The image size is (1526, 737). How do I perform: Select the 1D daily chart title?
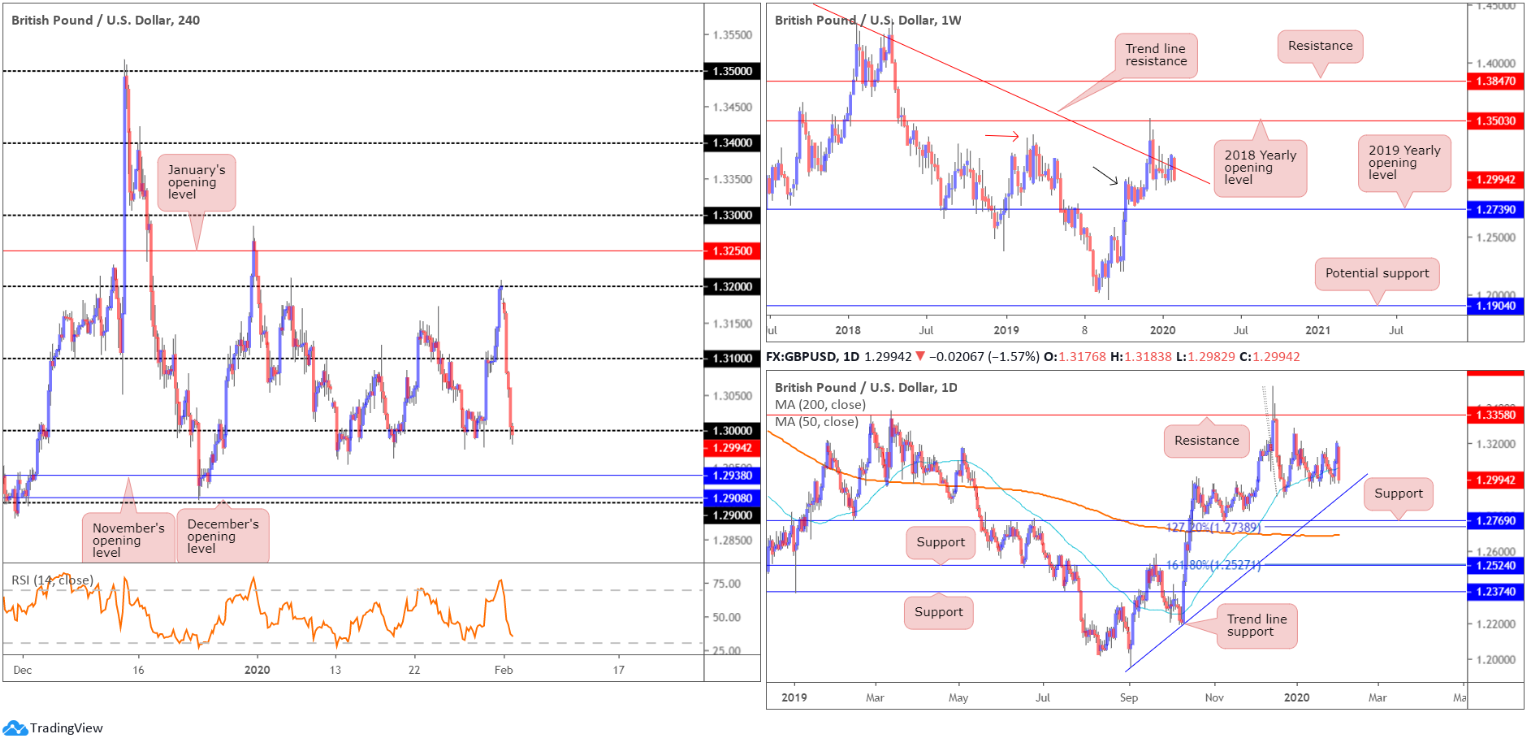coord(868,386)
